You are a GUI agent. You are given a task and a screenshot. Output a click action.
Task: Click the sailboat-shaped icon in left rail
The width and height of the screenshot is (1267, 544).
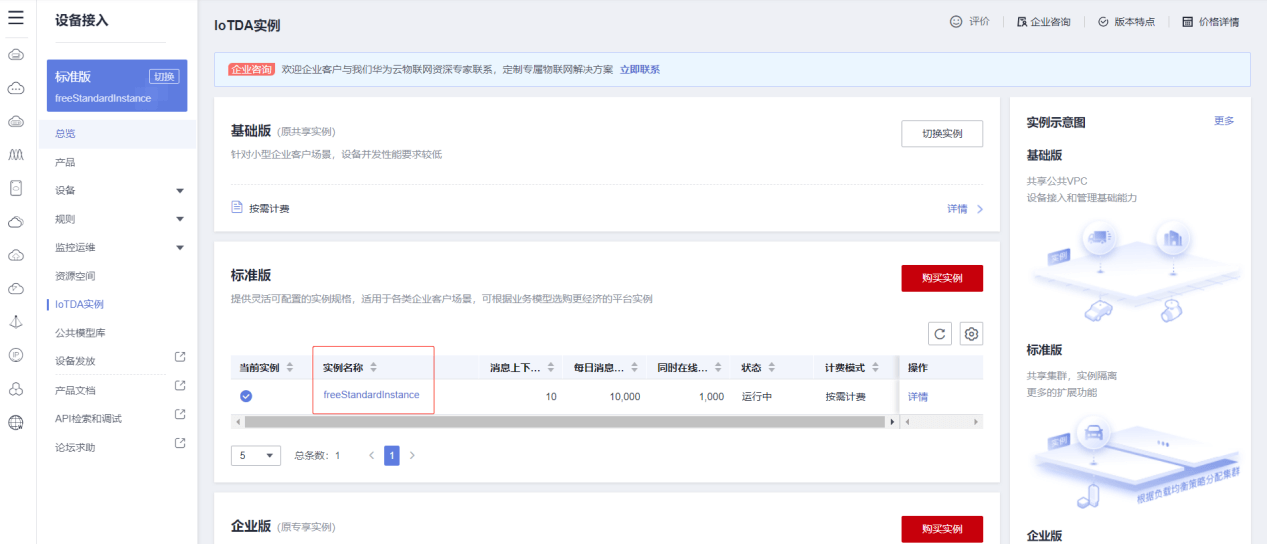tap(16, 321)
